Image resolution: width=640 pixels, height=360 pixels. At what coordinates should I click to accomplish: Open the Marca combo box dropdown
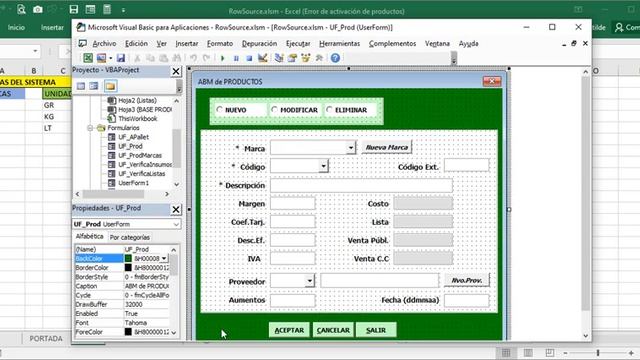pyautogui.click(x=351, y=148)
